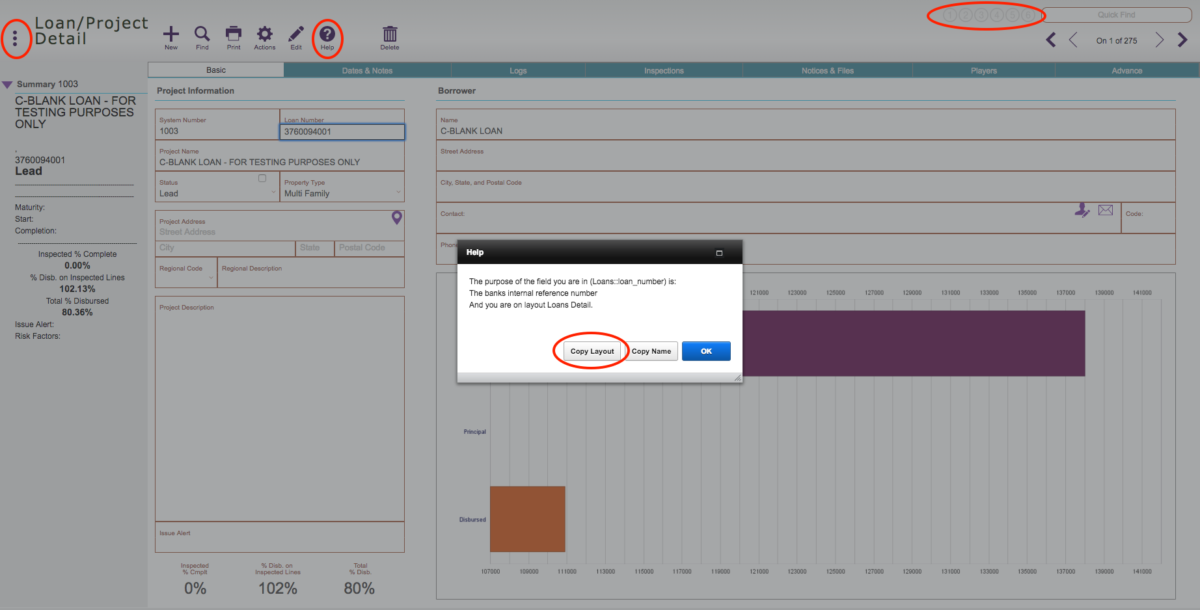Collapse the Summary 1003 disclosure triangle
Viewport: 1200px width, 610px height.
point(10,84)
